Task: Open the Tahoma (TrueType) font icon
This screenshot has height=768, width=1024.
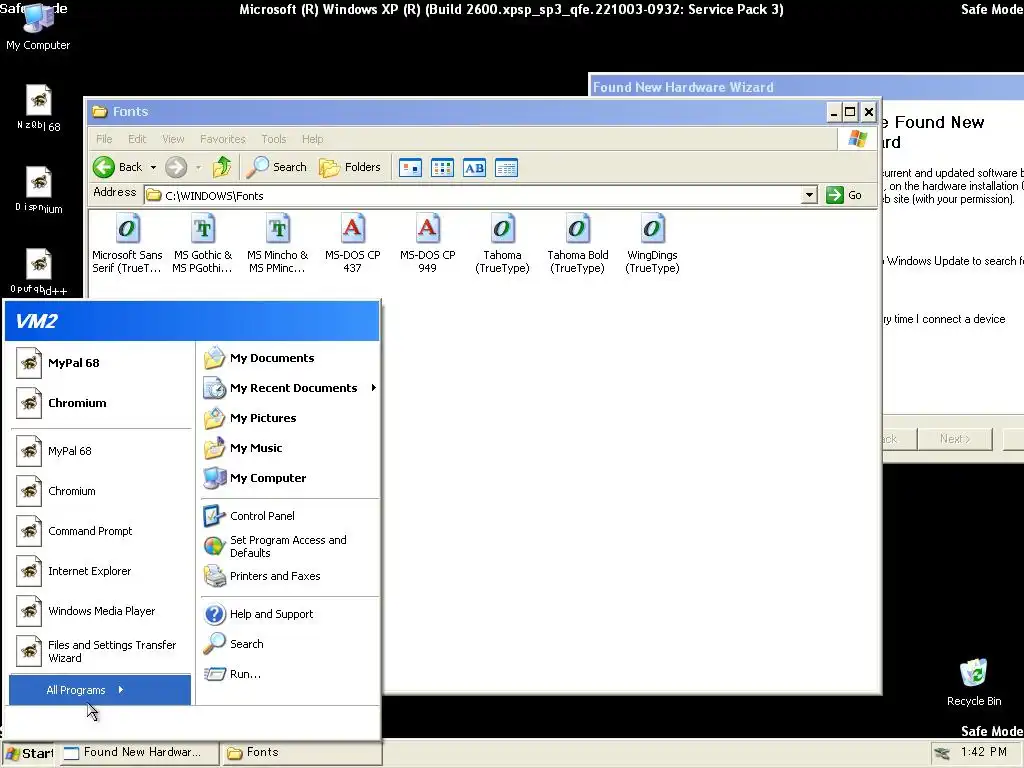Action: coord(502,244)
